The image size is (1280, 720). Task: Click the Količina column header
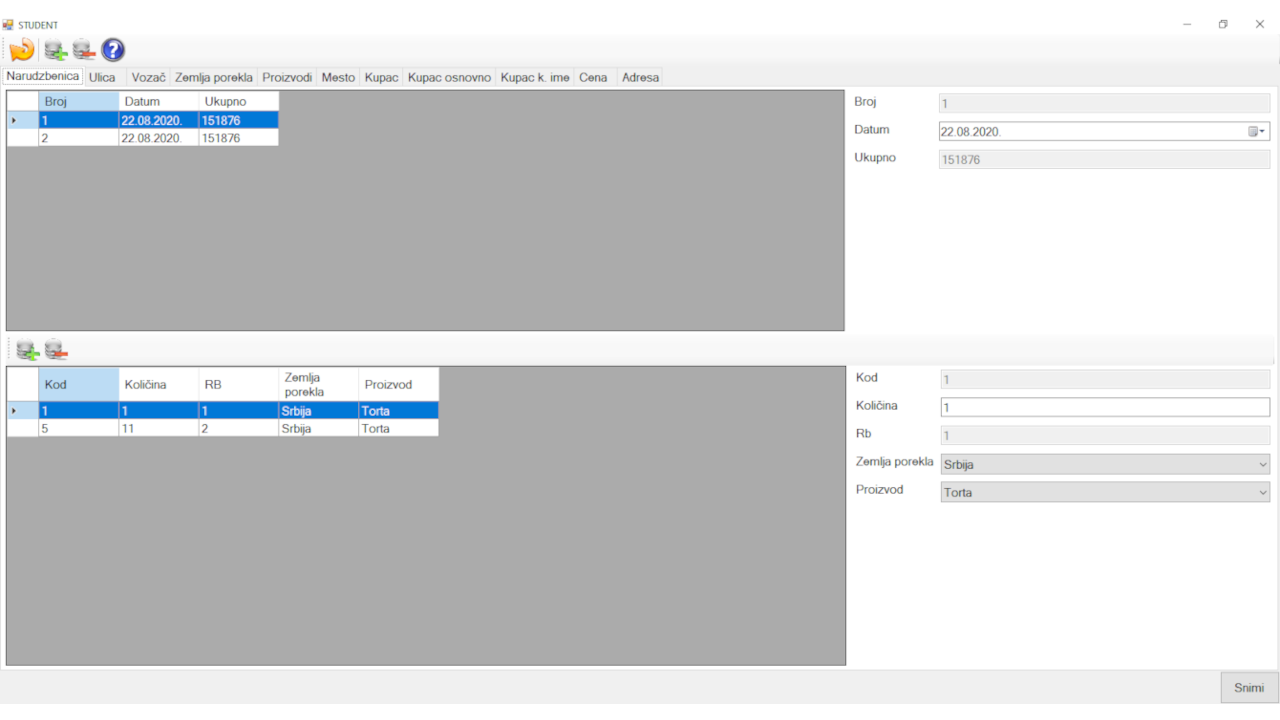158,384
